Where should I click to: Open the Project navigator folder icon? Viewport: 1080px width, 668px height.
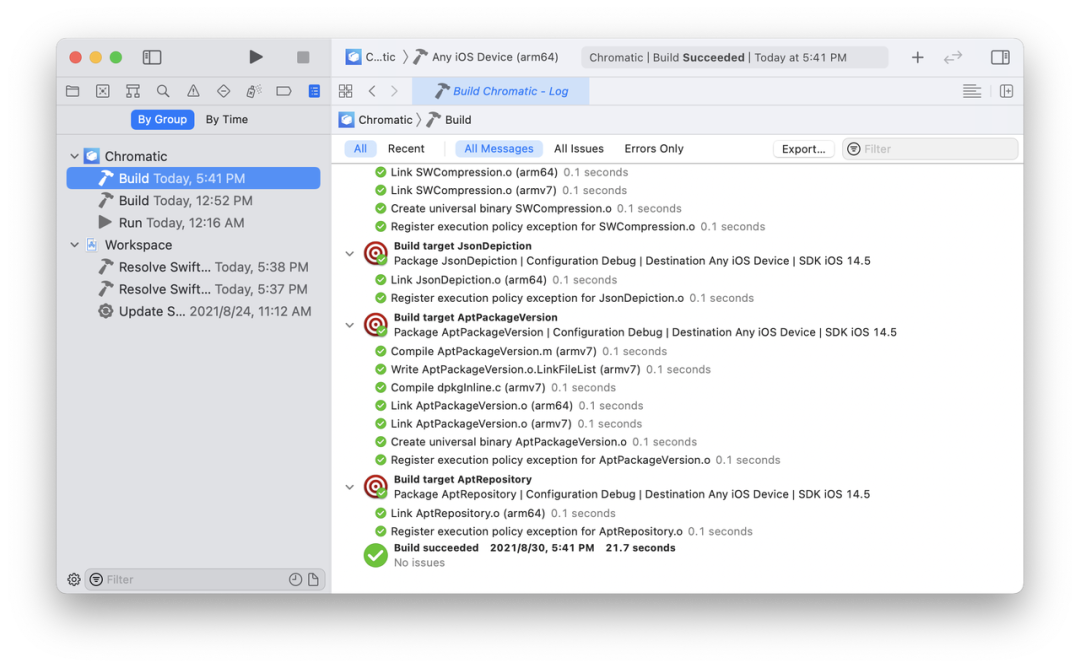tap(72, 91)
